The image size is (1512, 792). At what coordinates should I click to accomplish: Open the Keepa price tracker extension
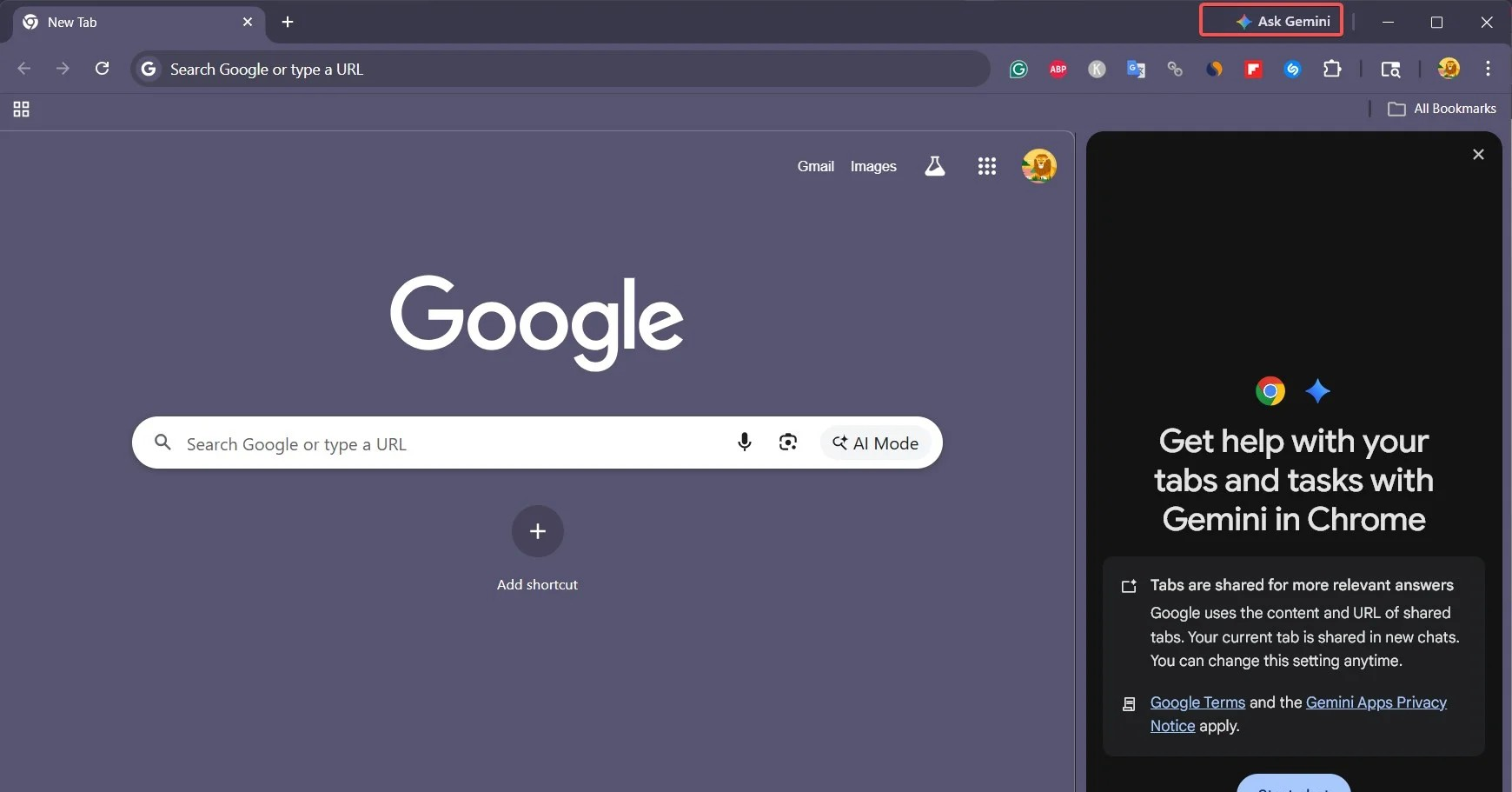click(x=1096, y=69)
